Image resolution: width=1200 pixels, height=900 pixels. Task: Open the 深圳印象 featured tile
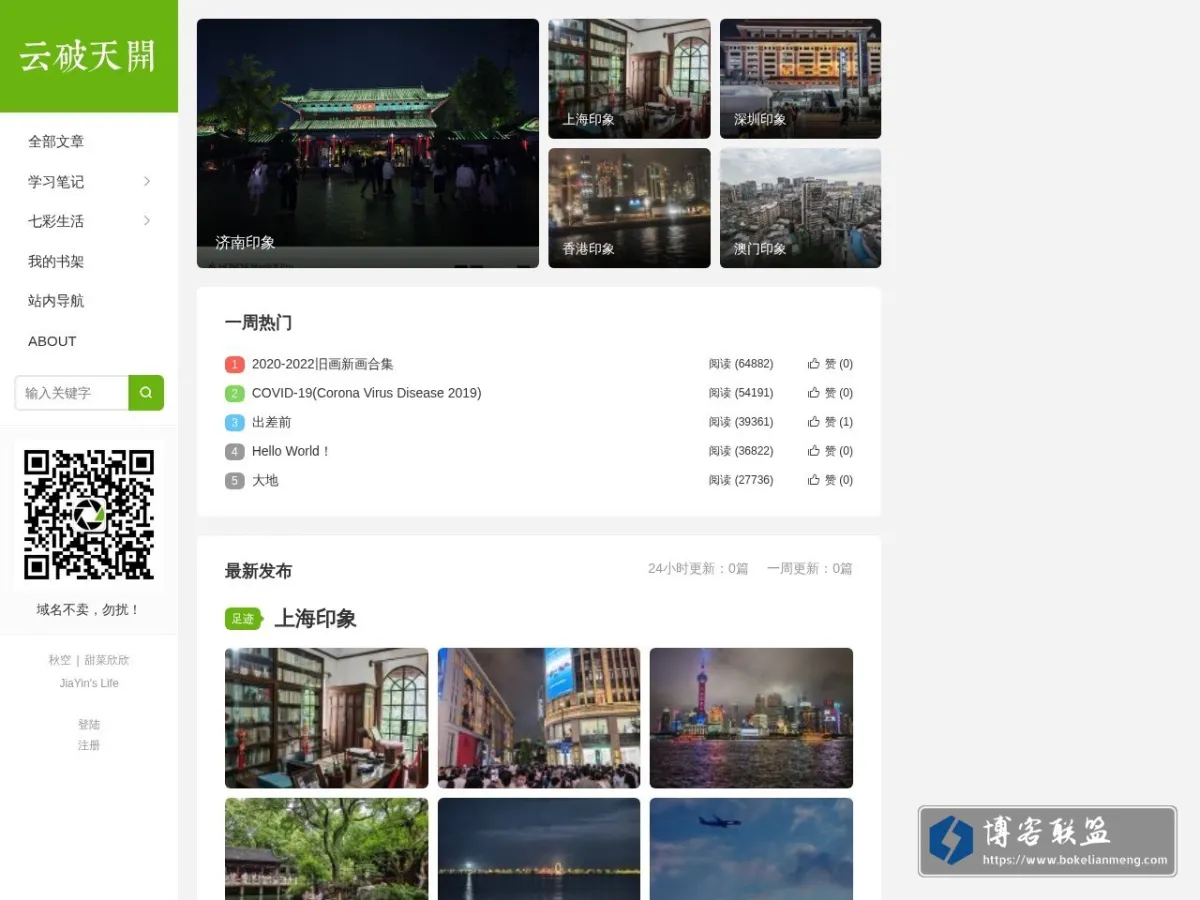(801, 79)
